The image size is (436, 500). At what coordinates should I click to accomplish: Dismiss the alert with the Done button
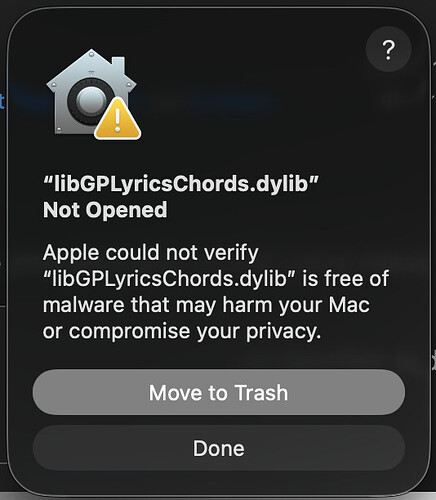coord(219,448)
